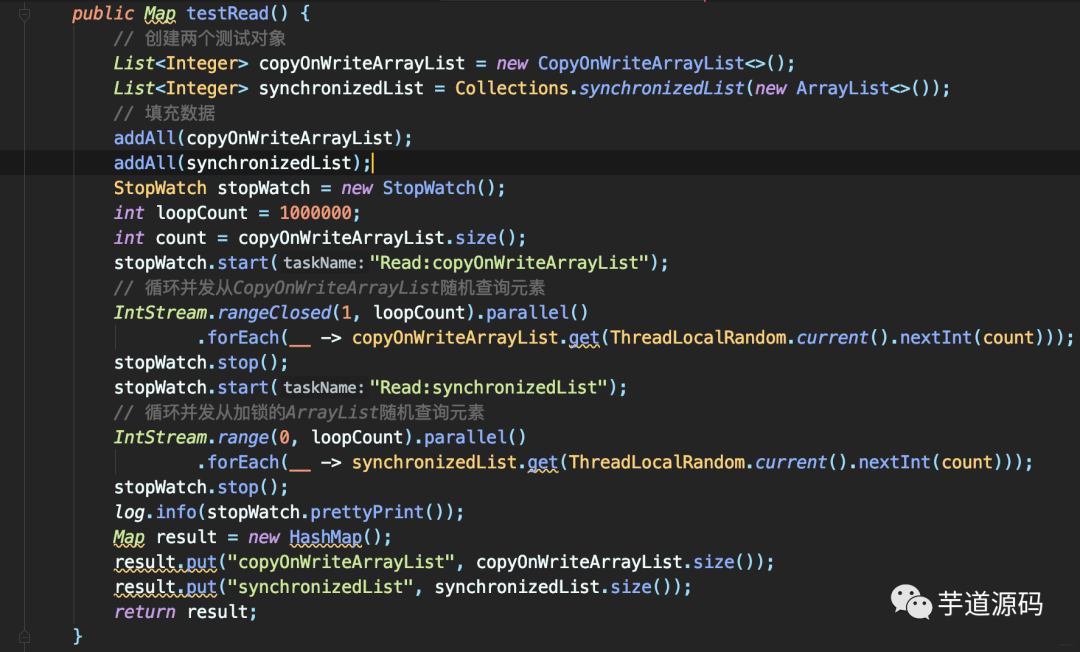This screenshot has width=1080, height=652.
Task: Click comment 循环并发从加锁的ArrayList随机查询元素
Action: (299, 412)
